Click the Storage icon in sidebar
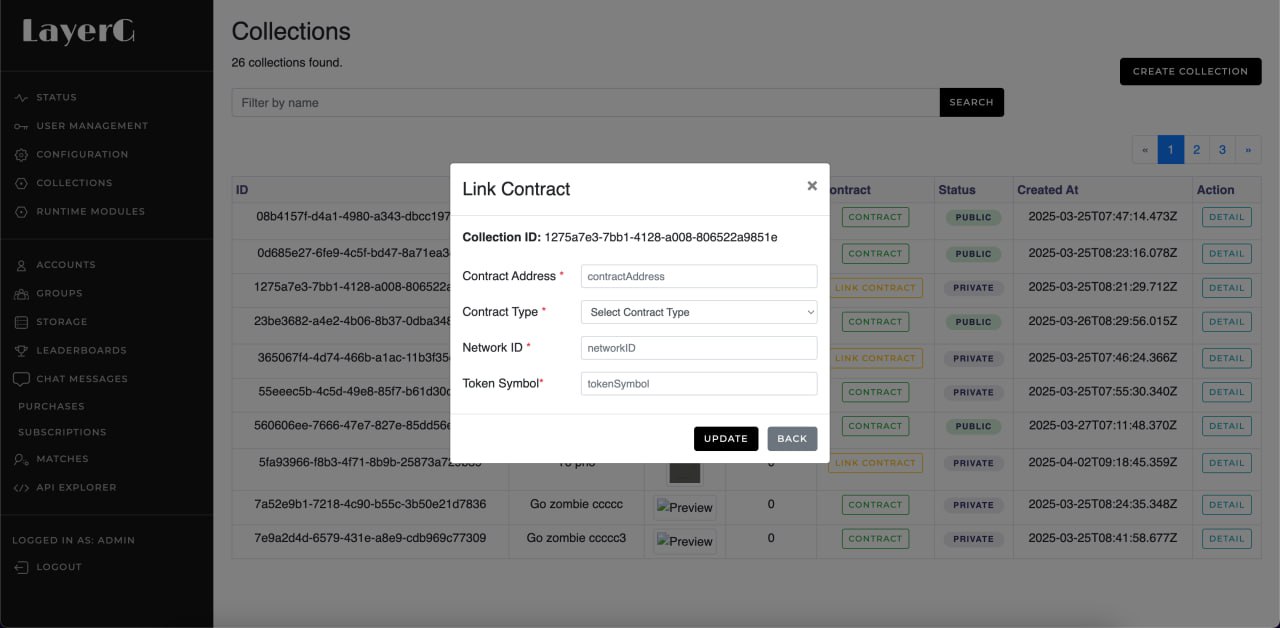1280x628 pixels. tap(21, 322)
